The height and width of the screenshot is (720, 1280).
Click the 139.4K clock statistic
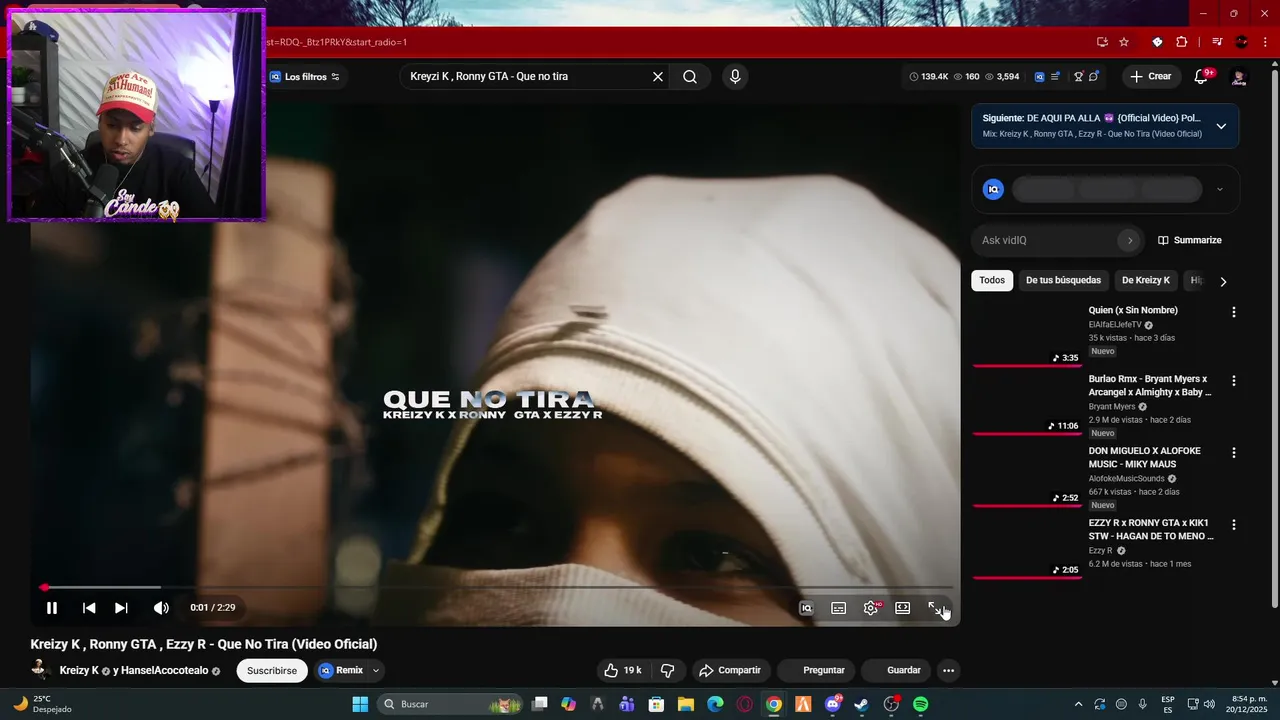pyautogui.click(x=929, y=77)
